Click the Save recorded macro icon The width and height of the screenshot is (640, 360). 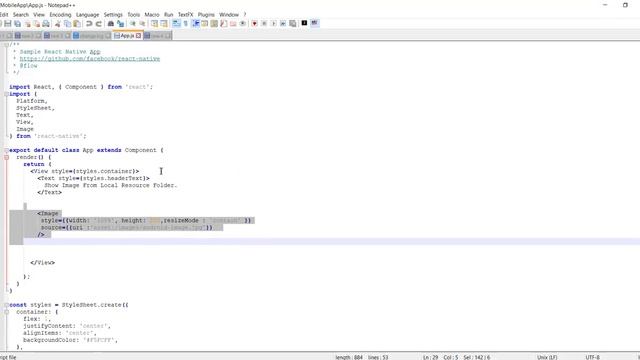(293, 24)
